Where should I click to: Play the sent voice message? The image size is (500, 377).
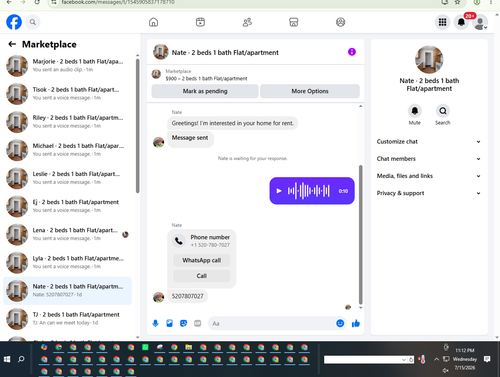pos(279,191)
